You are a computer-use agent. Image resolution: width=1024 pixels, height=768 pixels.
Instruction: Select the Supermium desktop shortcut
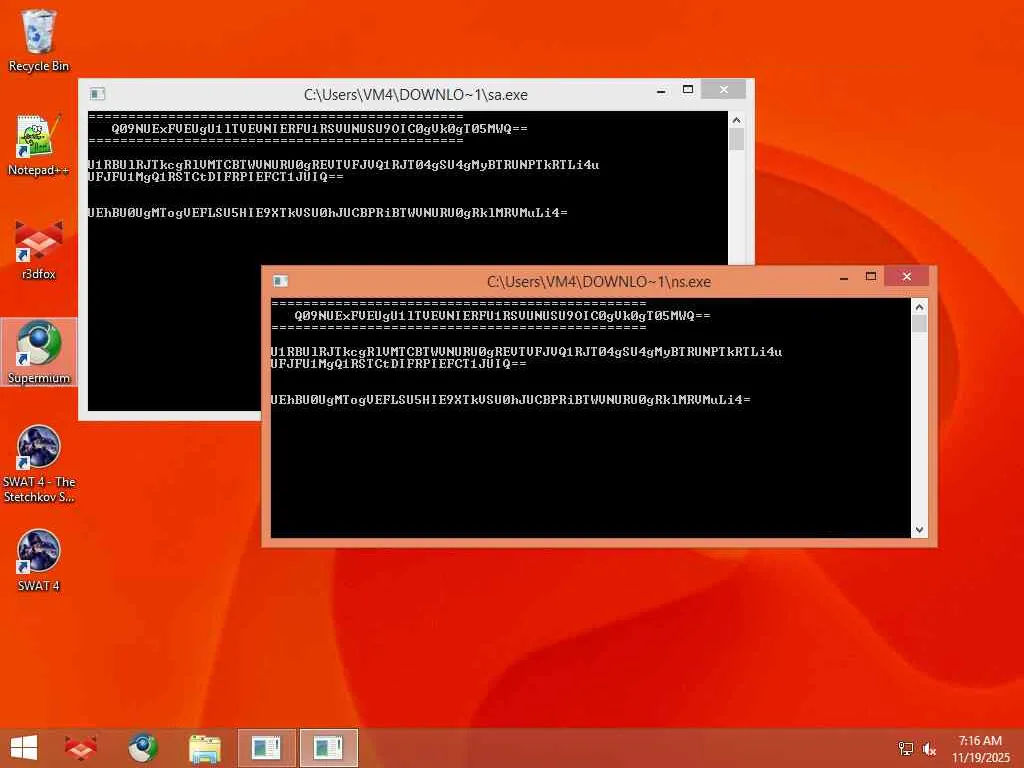[x=39, y=353]
